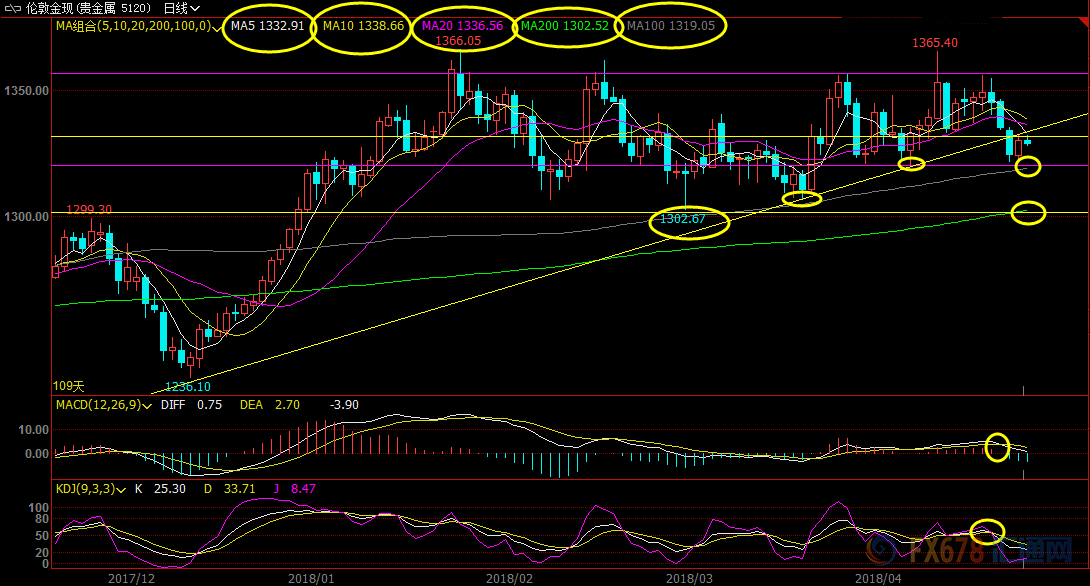Click the FX678 watermark logo

click(x=969, y=550)
